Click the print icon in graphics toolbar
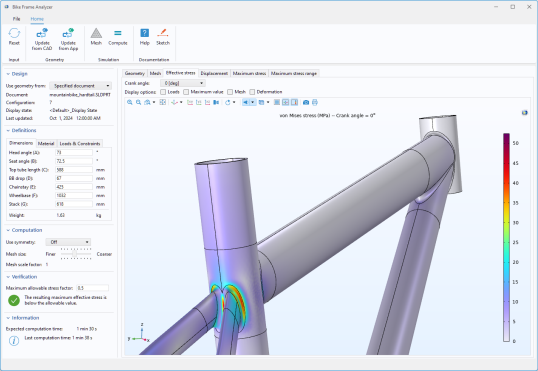 (x=315, y=102)
